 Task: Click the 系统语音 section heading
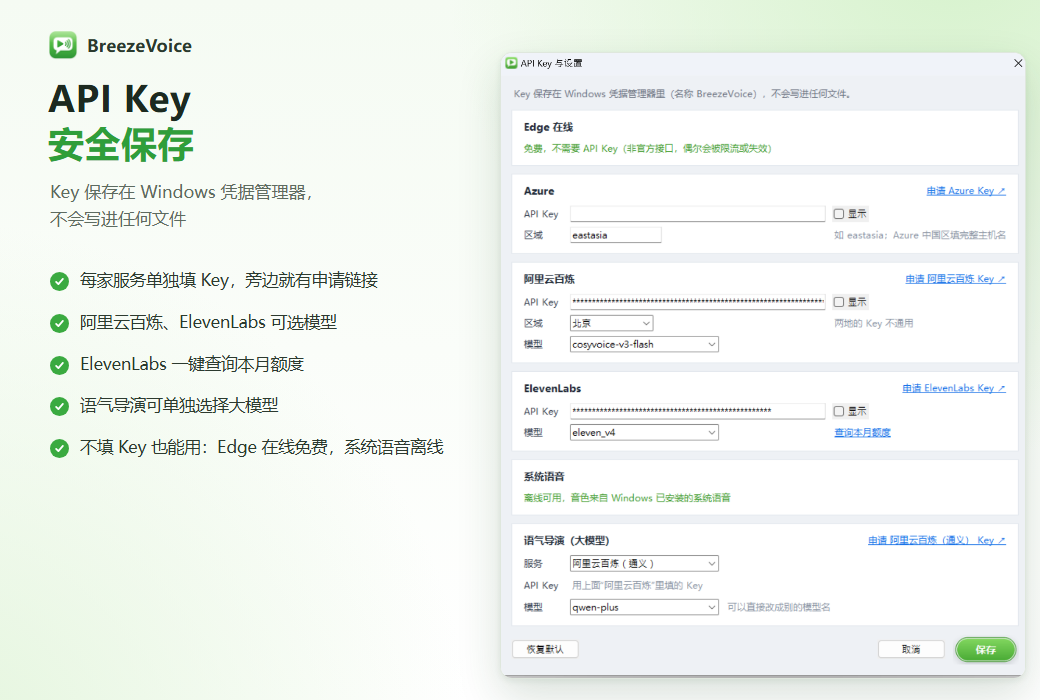click(x=544, y=476)
